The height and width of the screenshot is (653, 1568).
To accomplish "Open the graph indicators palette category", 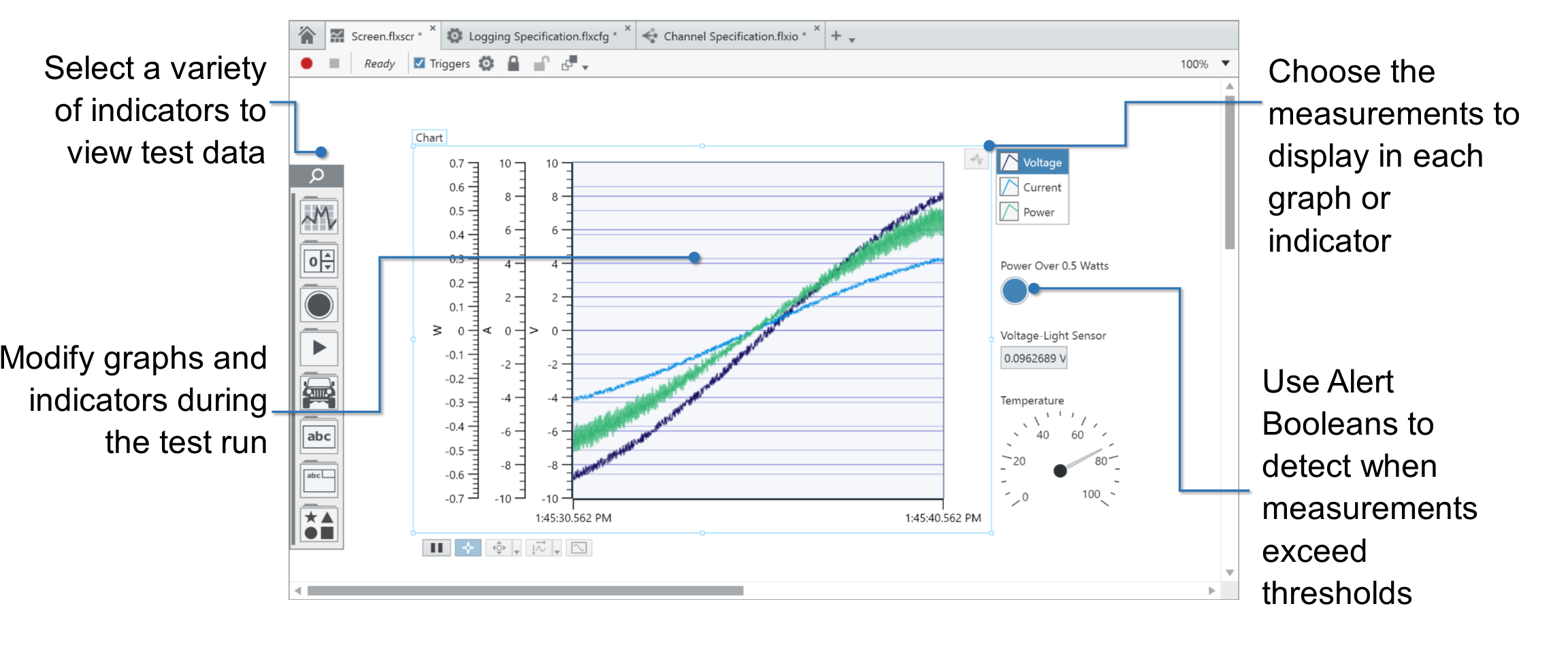I will point(318,218).
